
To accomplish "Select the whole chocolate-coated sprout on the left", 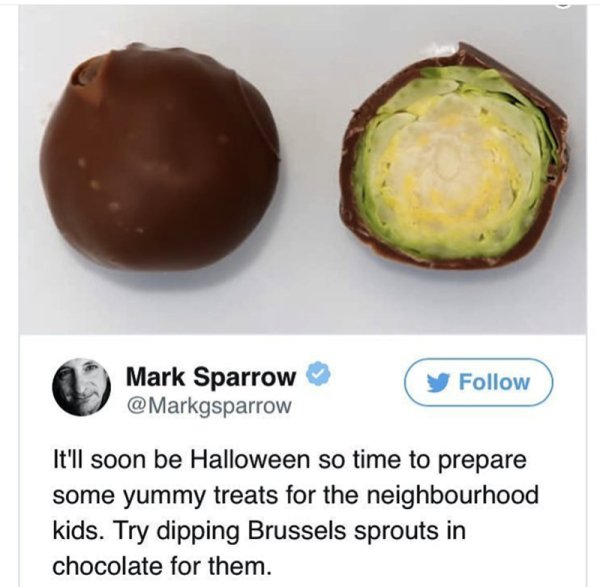I will 160,158.
